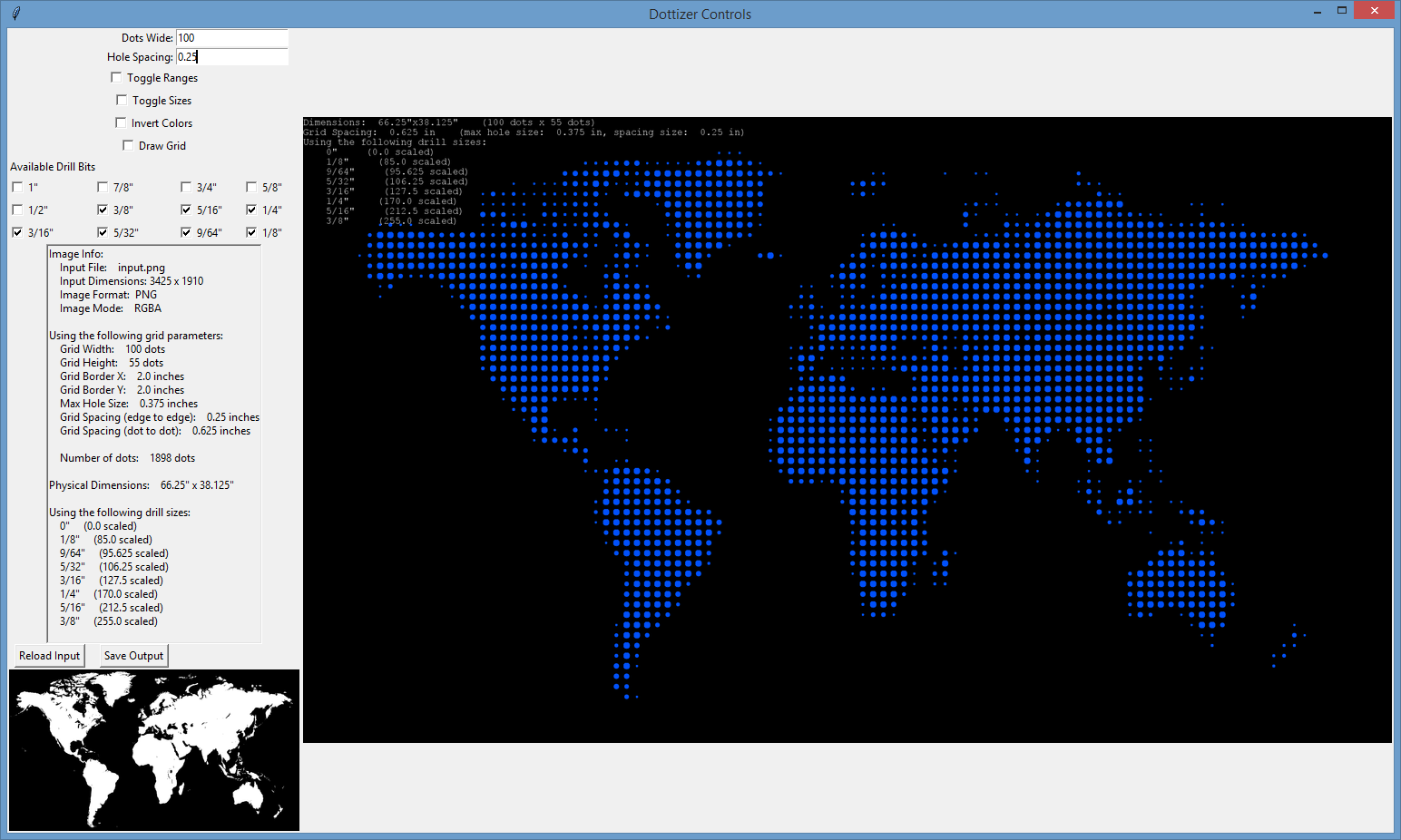Check the 1" drill bit box
The width and height of the screenshot is (1401, 840).
pyautogui.click(x=17, y=188)
